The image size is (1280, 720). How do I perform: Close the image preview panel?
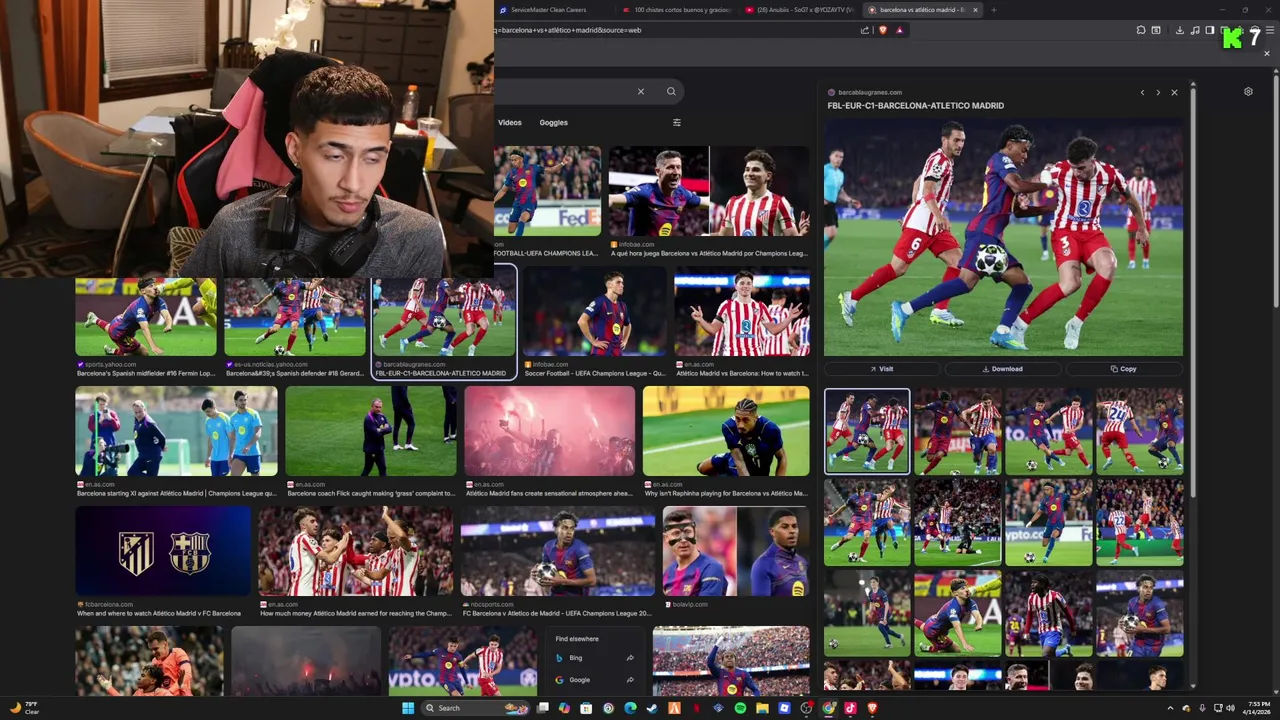click(x=1174, y=92)
